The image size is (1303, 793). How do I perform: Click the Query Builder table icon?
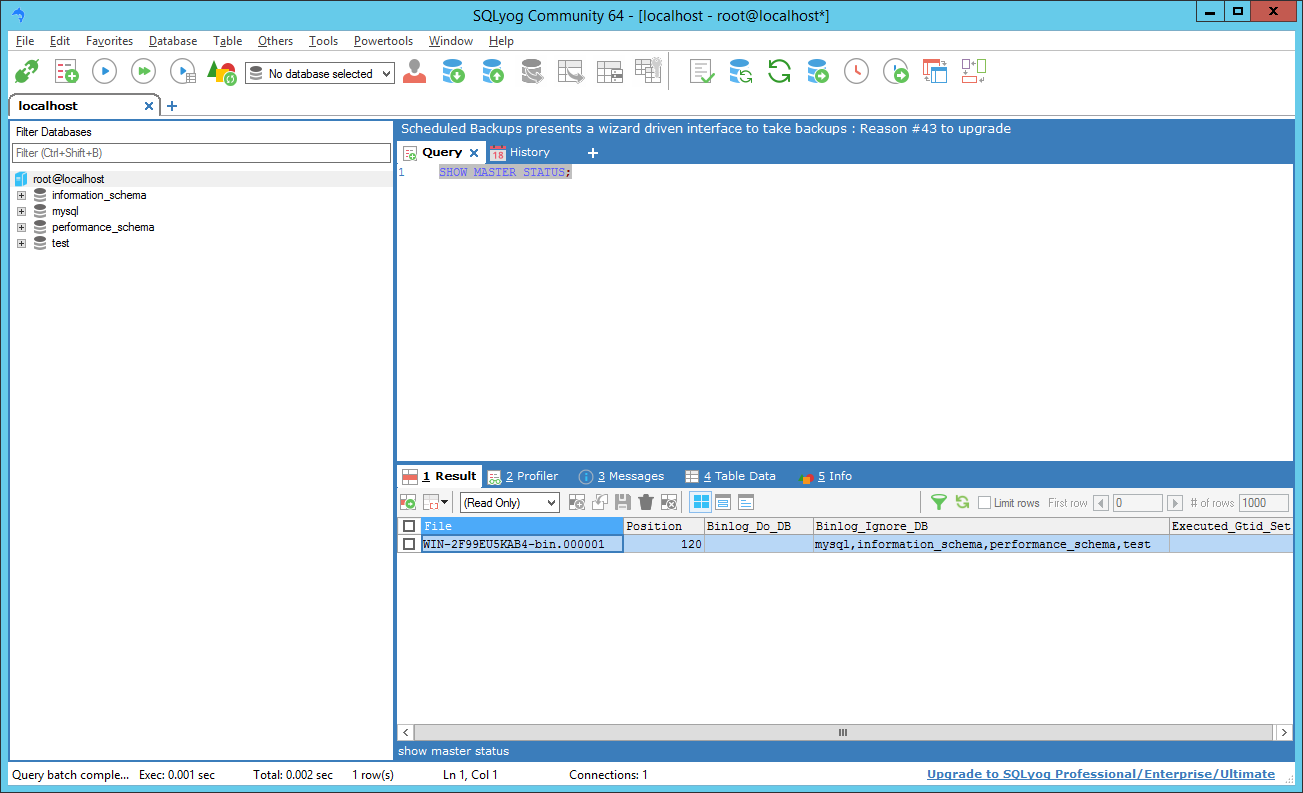[x=610, y=72]
